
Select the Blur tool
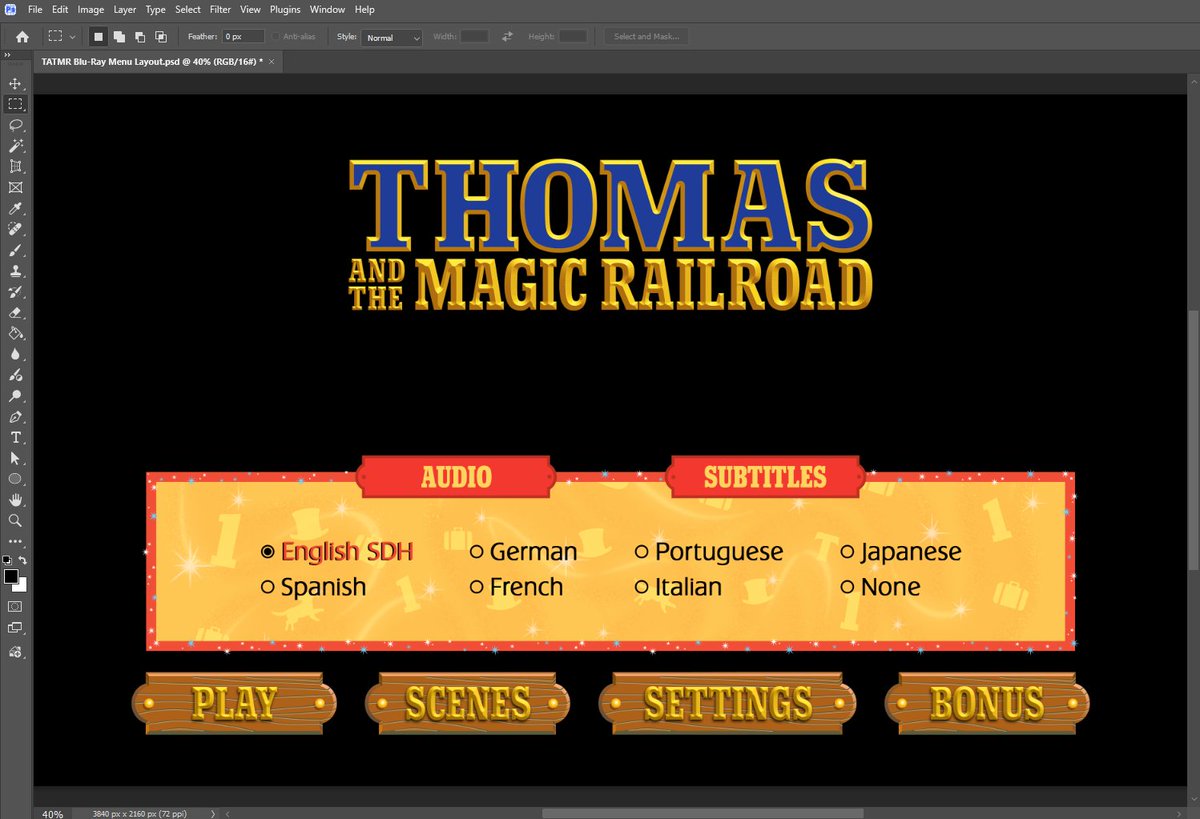[x=16, y=354]
